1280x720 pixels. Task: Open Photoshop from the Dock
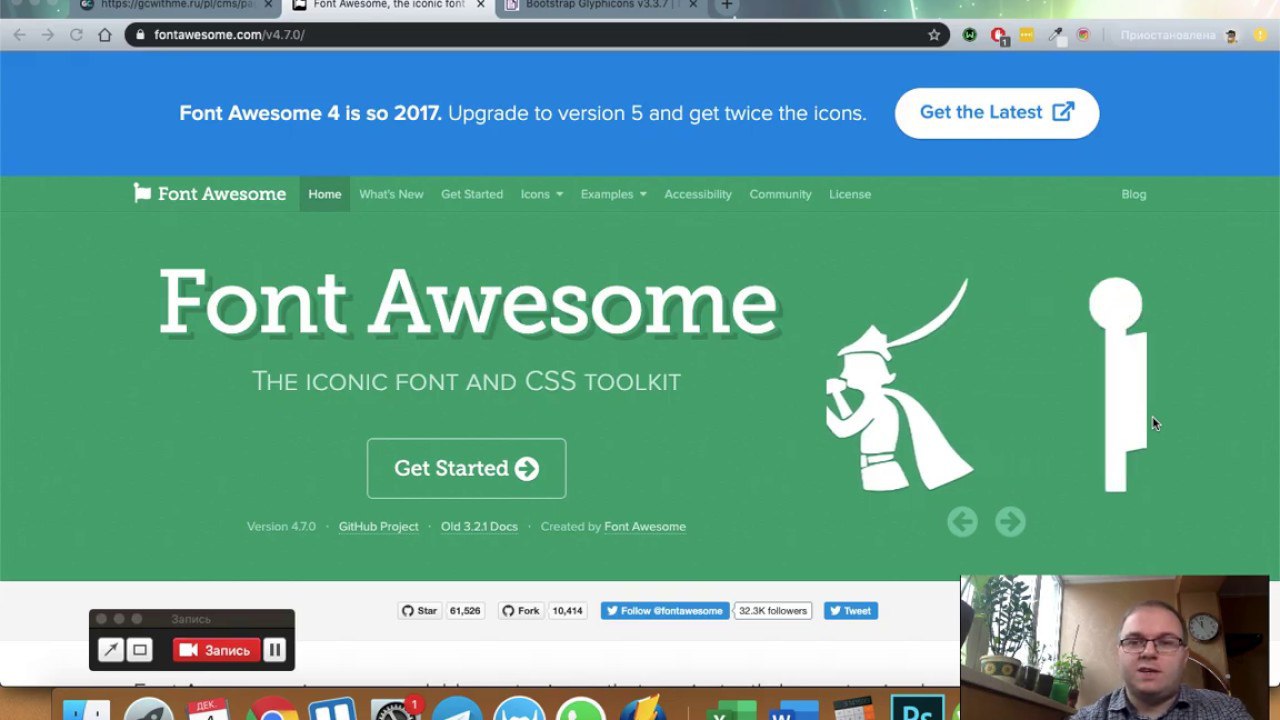(917, 708)
